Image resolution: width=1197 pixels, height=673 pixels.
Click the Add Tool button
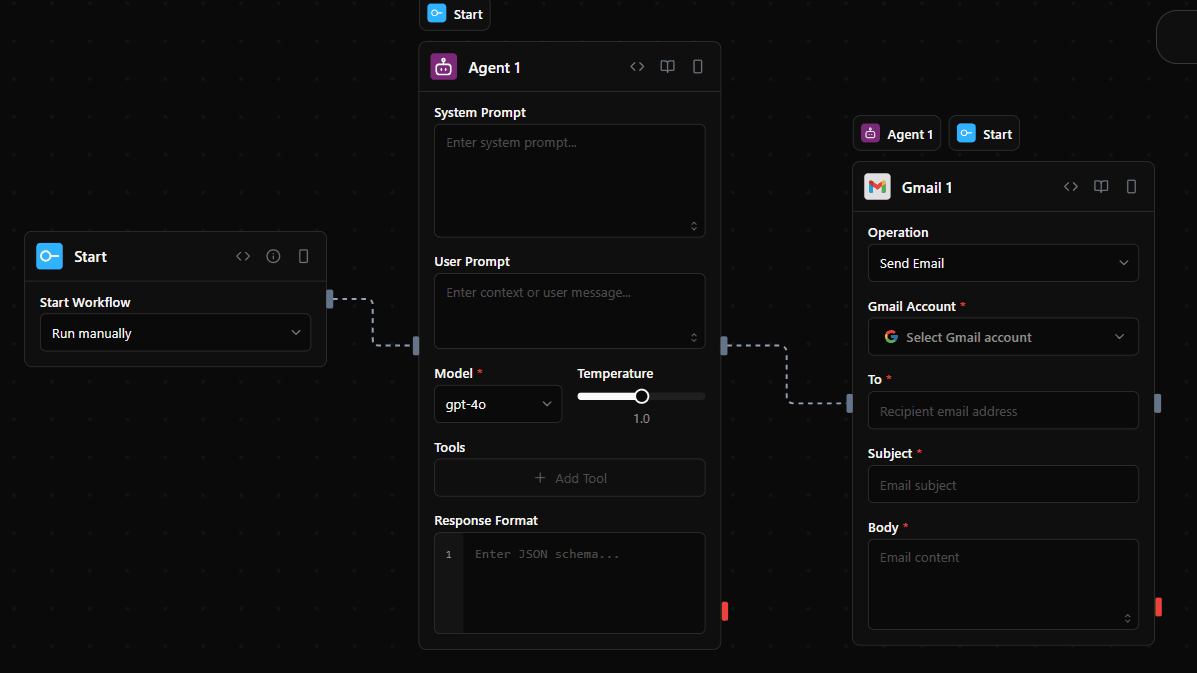coord(569,478)
